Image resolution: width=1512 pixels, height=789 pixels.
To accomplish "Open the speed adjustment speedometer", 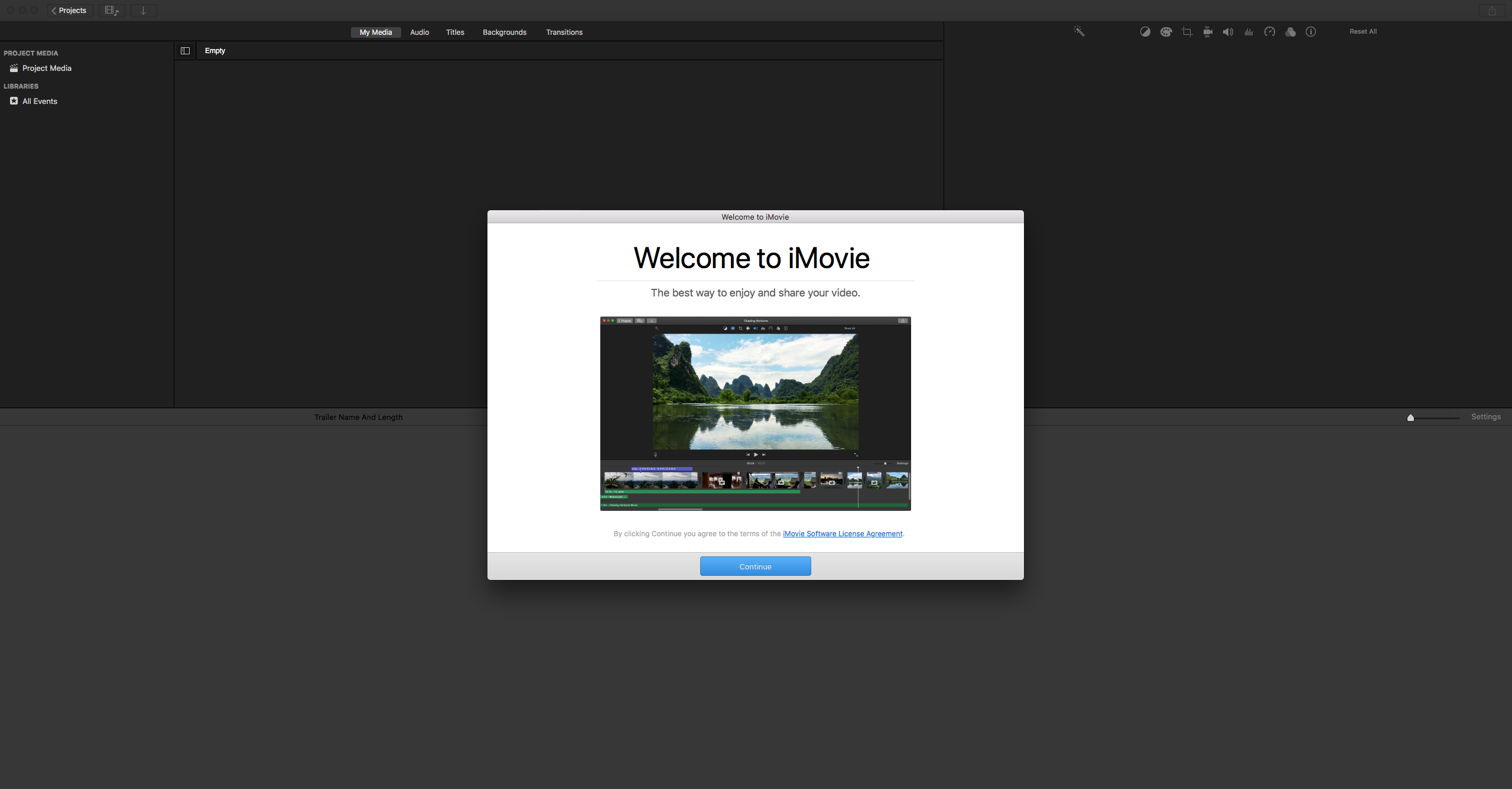I will pos(1270,32).
